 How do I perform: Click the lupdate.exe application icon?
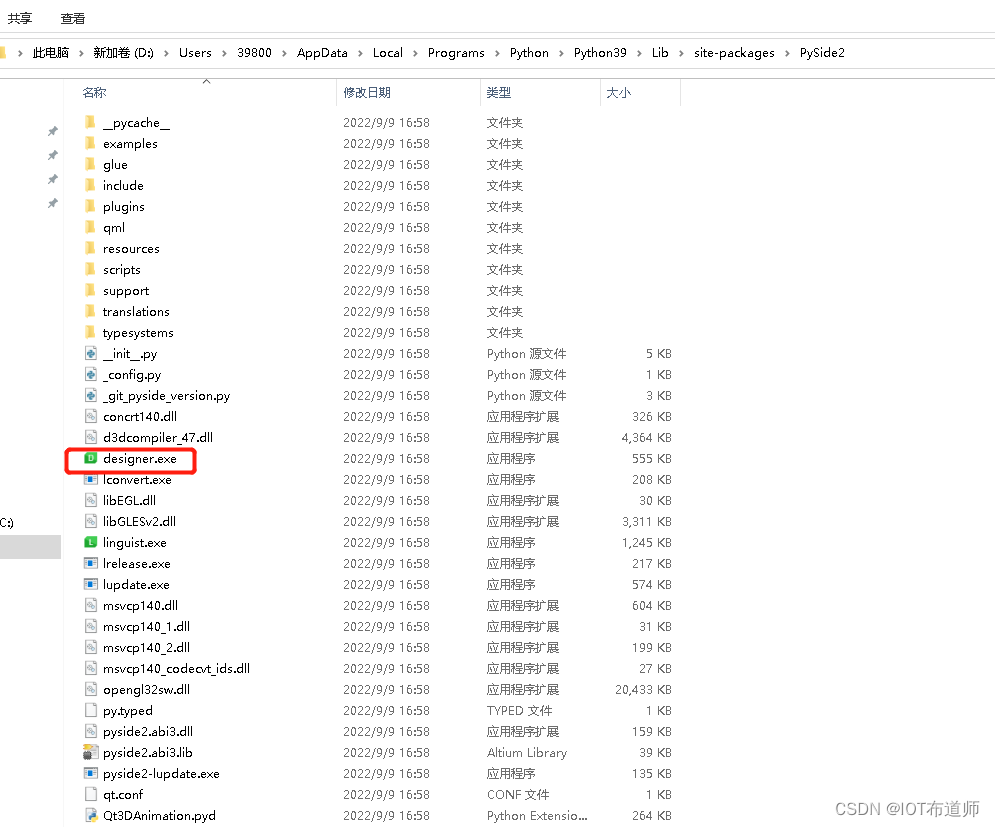(x=91, y=584)
